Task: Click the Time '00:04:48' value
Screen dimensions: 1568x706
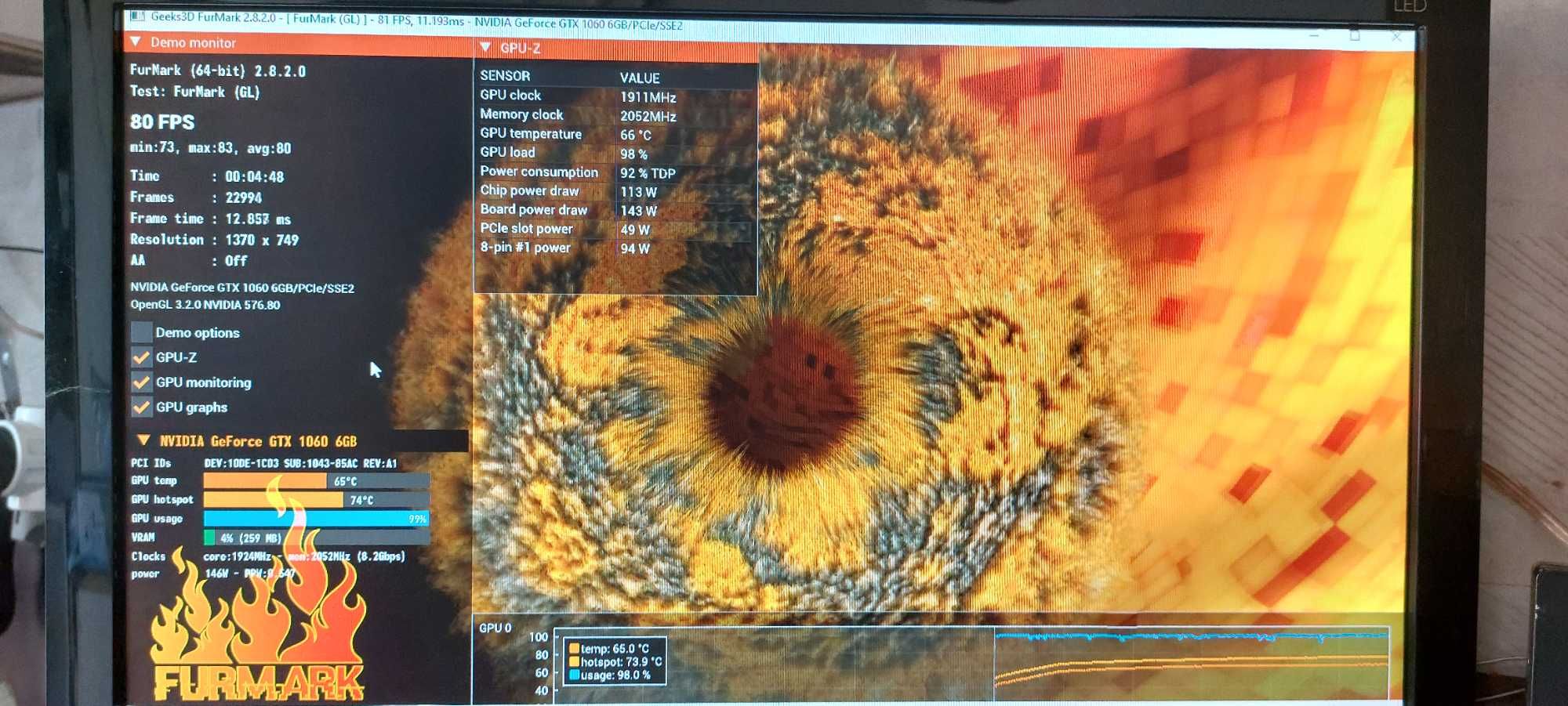Action: (x=255, y=177)
